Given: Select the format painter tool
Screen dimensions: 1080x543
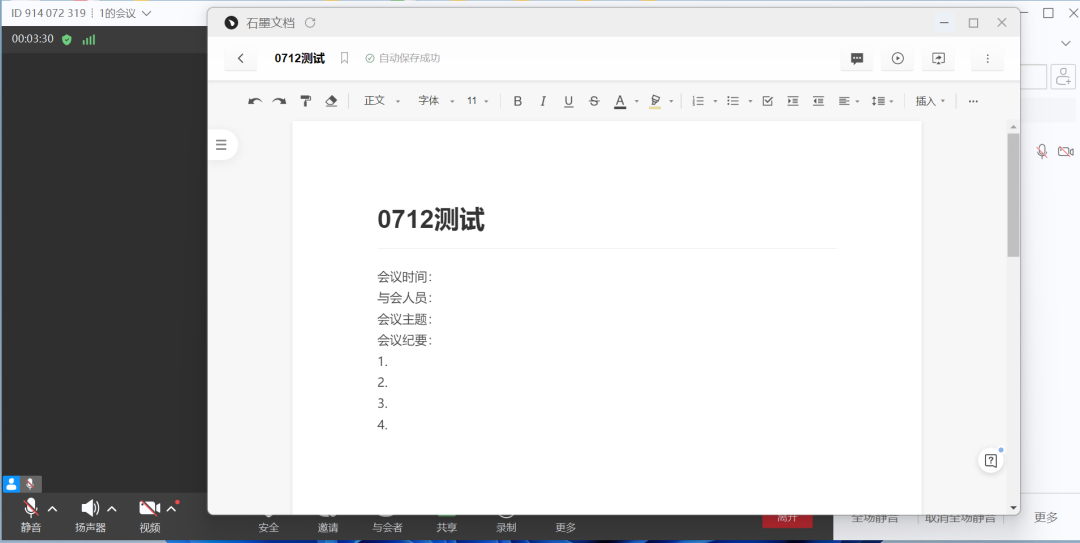Looking at the screenshot, I should pos(305,101).
